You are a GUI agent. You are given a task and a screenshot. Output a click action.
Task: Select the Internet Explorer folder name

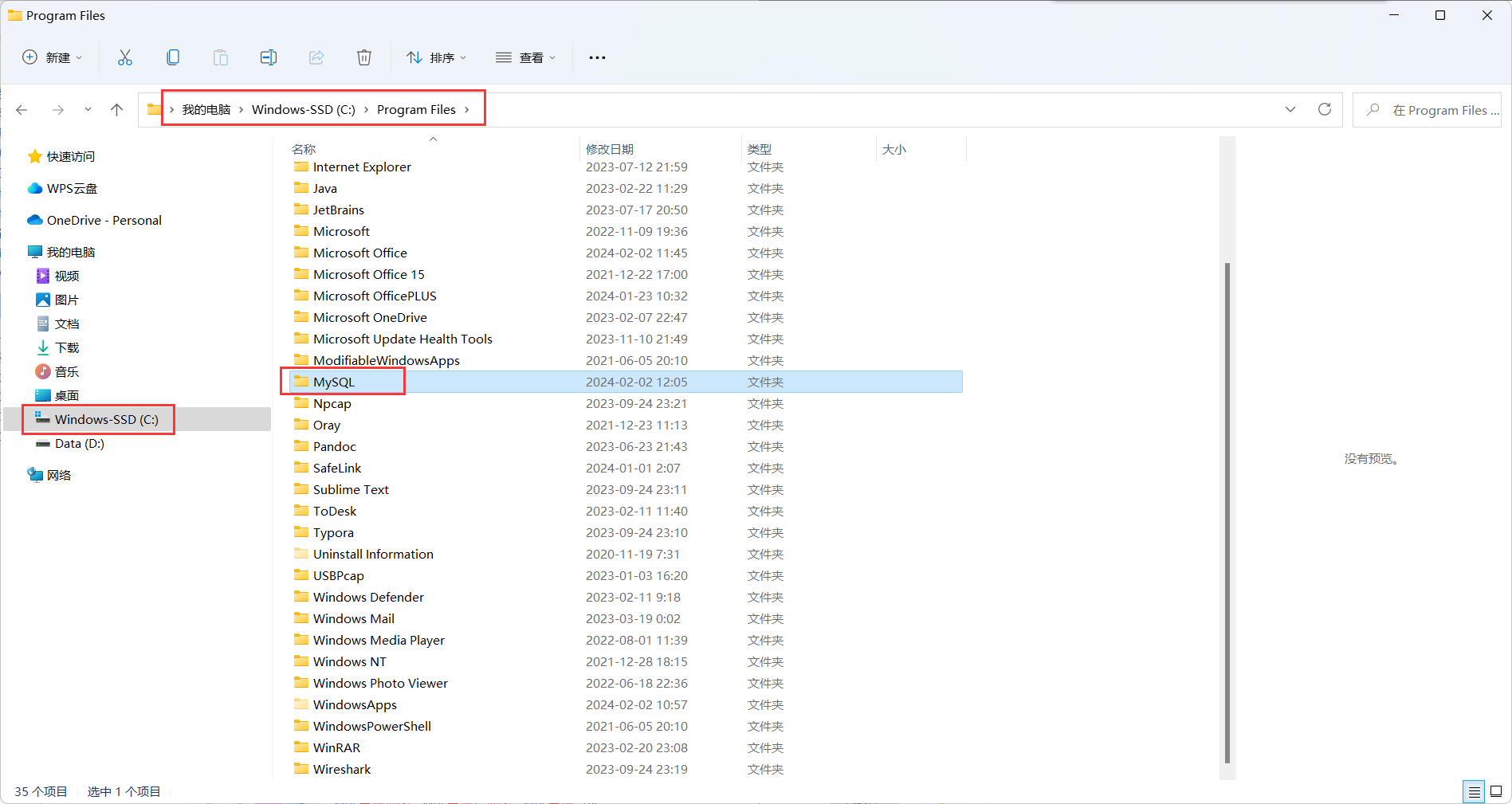(x=362, y=167)
